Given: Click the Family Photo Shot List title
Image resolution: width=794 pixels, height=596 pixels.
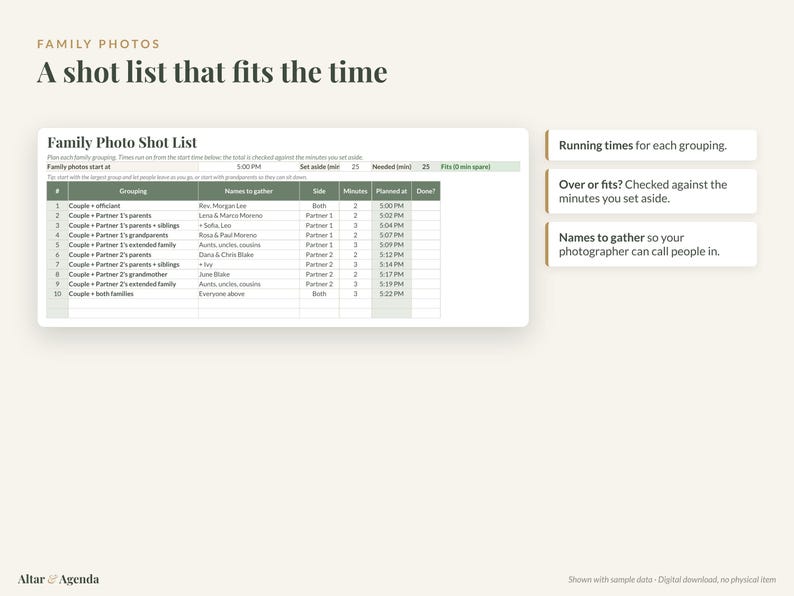Looking at the screenshot, I should [x=122, y=143].
